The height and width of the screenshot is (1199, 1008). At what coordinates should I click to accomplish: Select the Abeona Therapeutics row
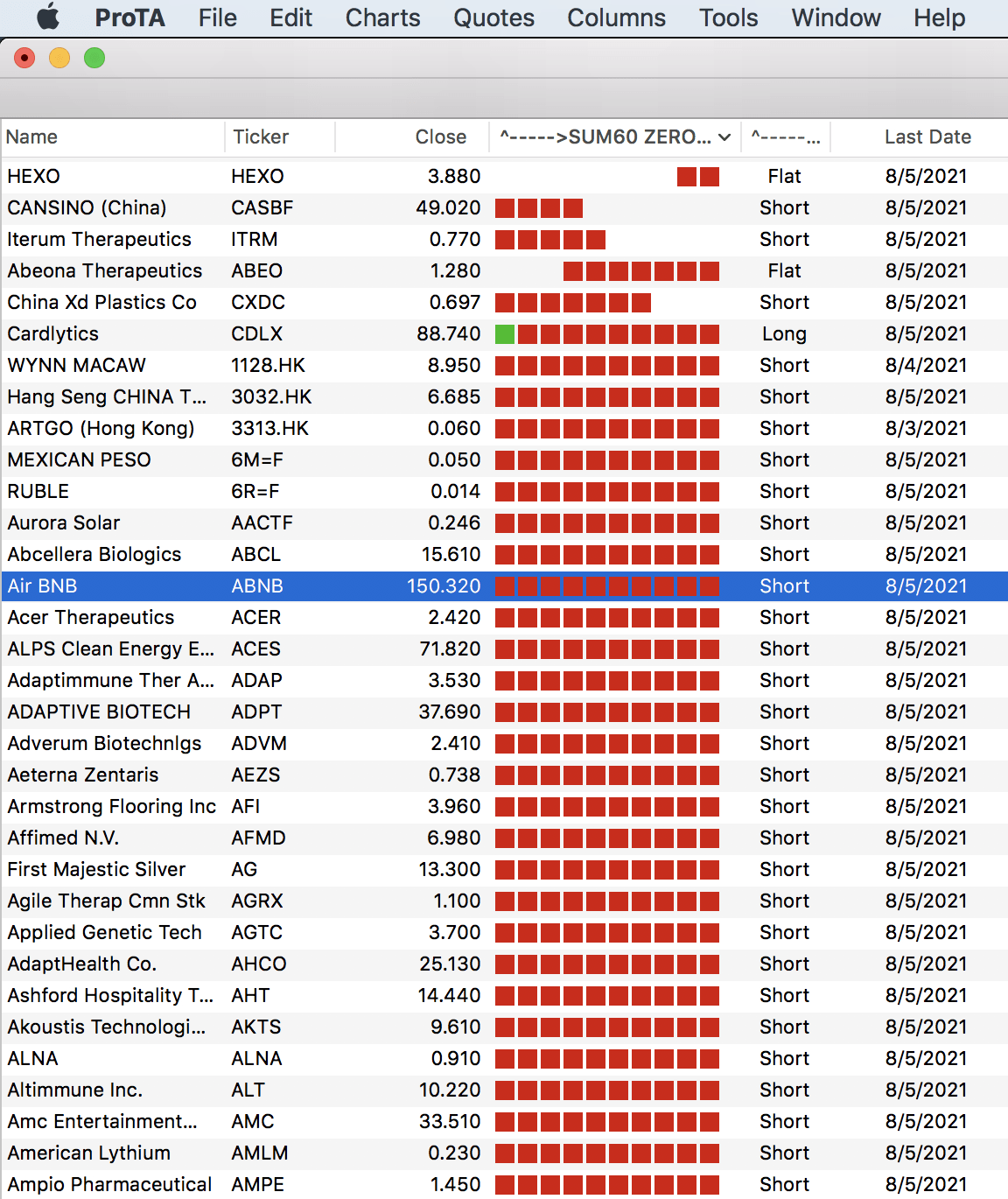pyautogui.click(x=504, y=270)
